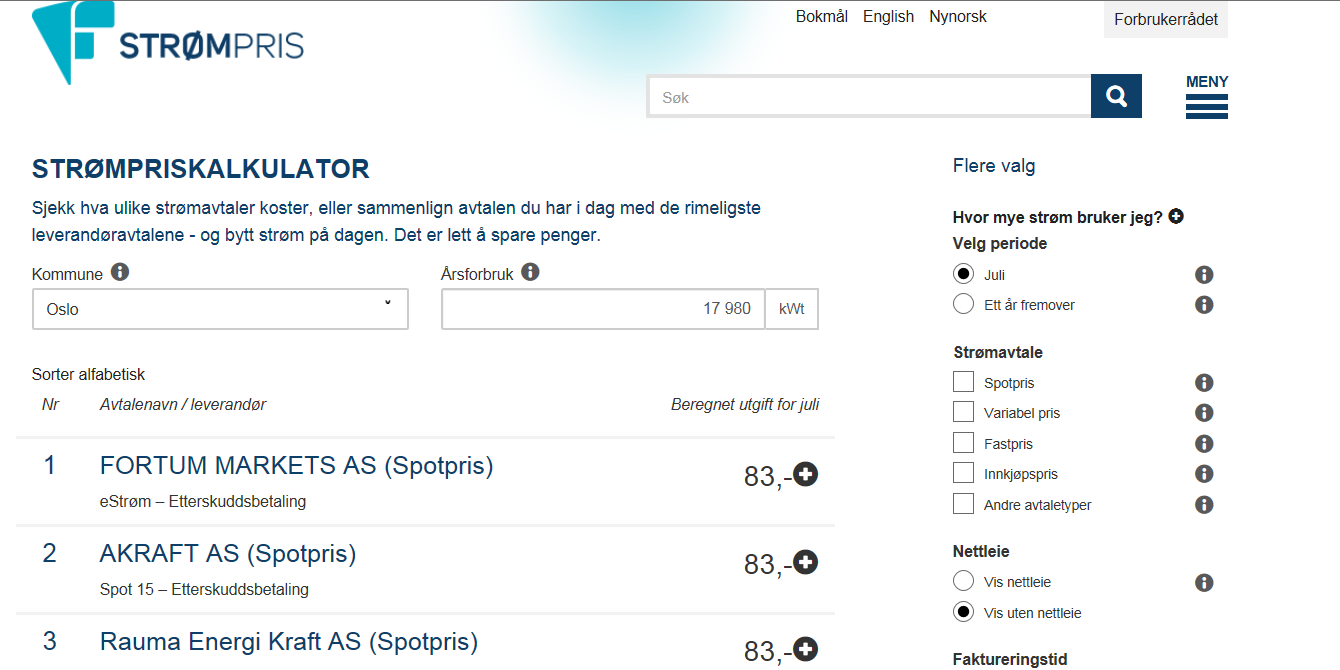This screenshot has width=1340, height=670.
Task: Click info icon for Variabel pris
Action: [1204, 413]
